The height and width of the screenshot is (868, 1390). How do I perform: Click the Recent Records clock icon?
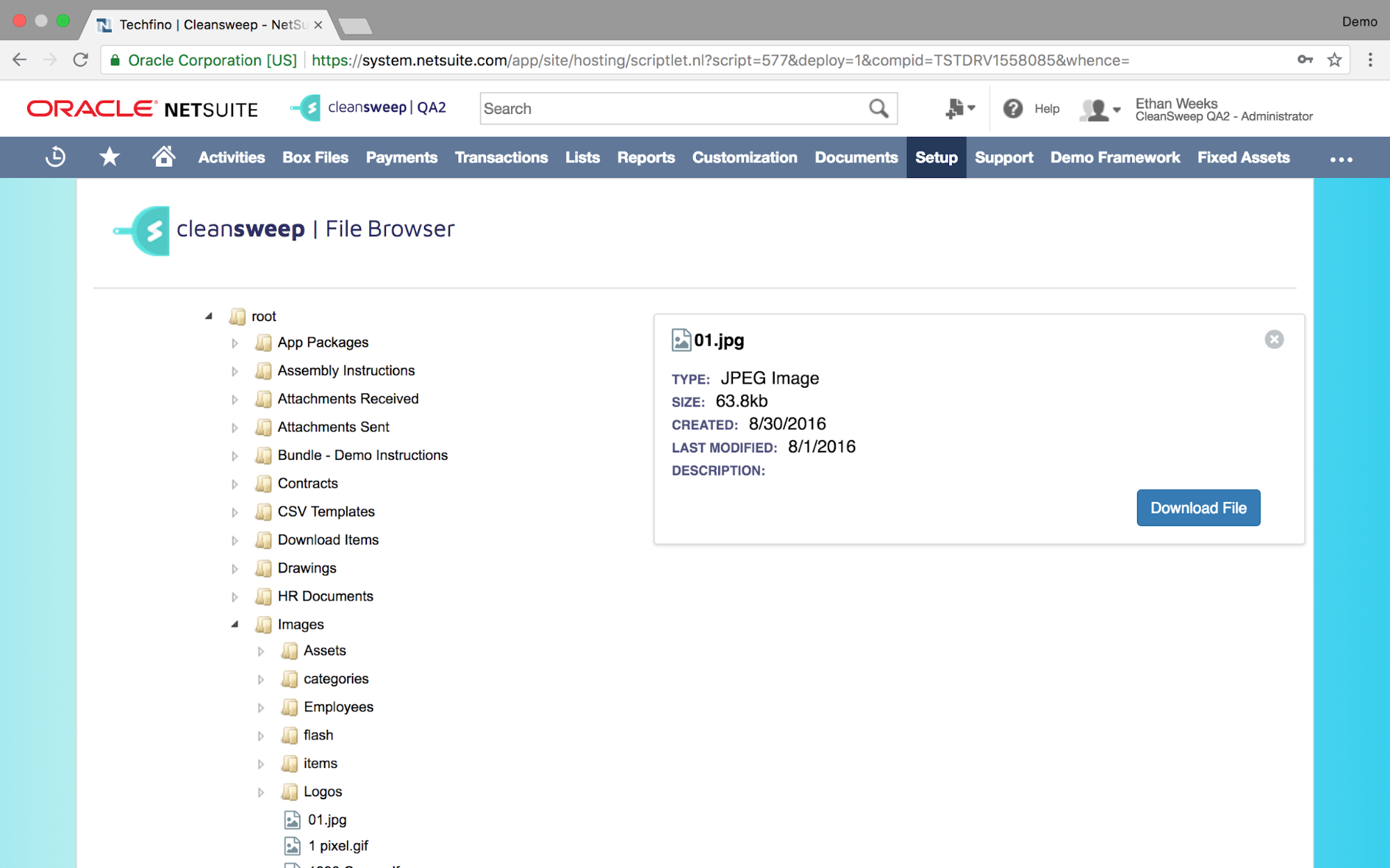click(56, 158)
